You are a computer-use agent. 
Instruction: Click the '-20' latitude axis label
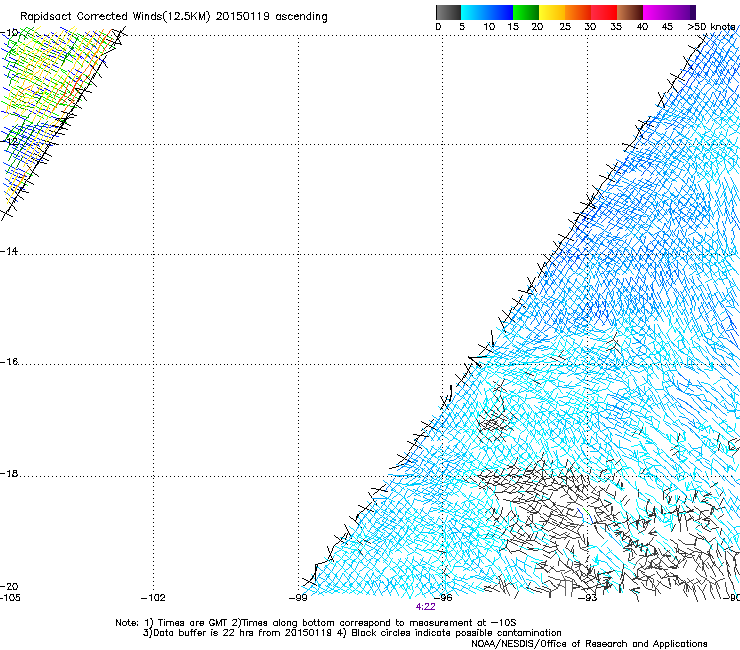[9, 586]
